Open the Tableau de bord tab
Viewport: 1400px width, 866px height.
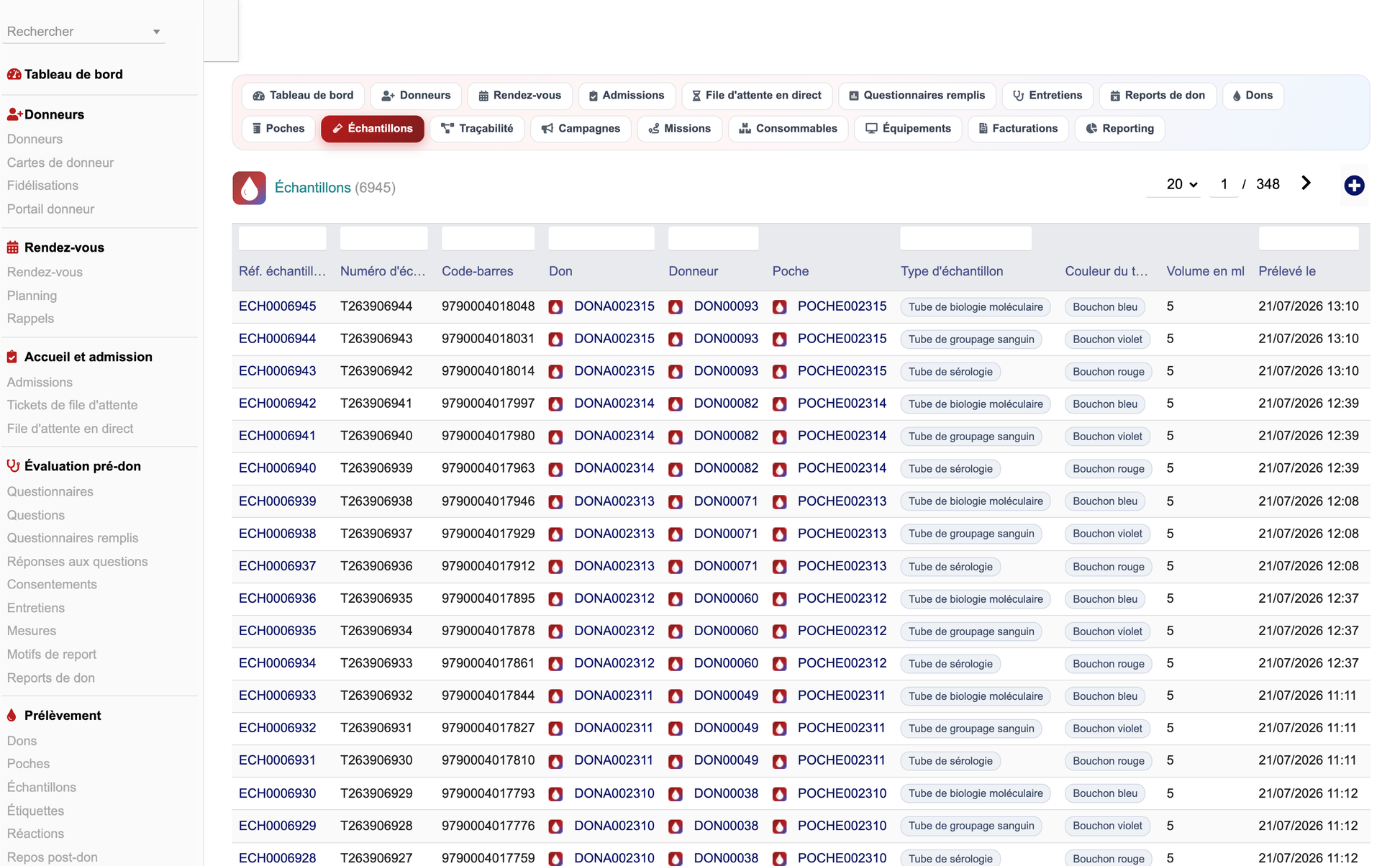click(x=303, y=96)
